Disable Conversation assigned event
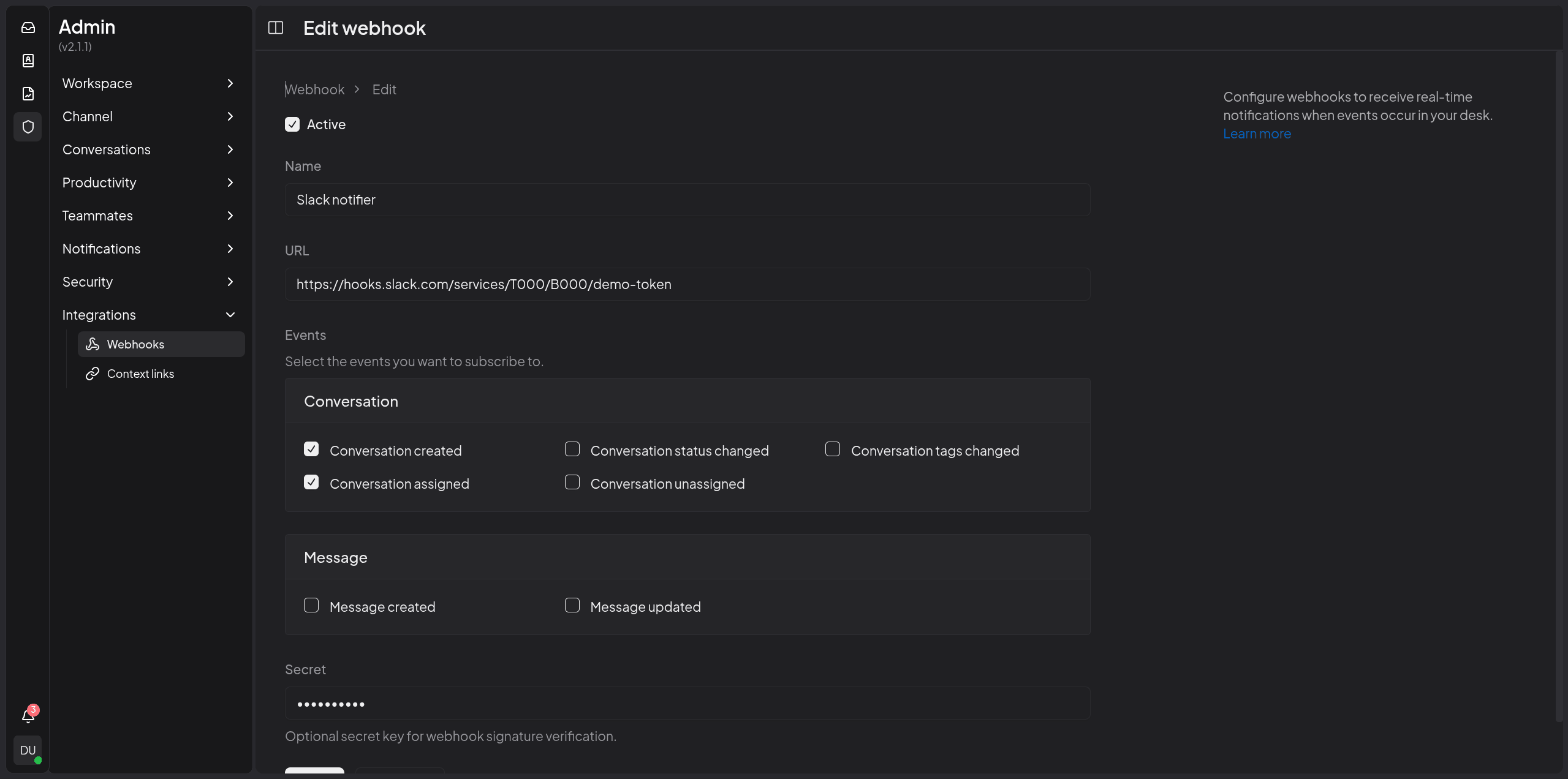The image size is (1568, 779). click(311, 483)
